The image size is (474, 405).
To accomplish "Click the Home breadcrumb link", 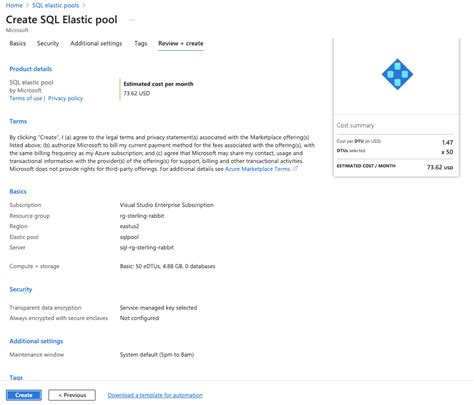I will click(x=14, y=5).
